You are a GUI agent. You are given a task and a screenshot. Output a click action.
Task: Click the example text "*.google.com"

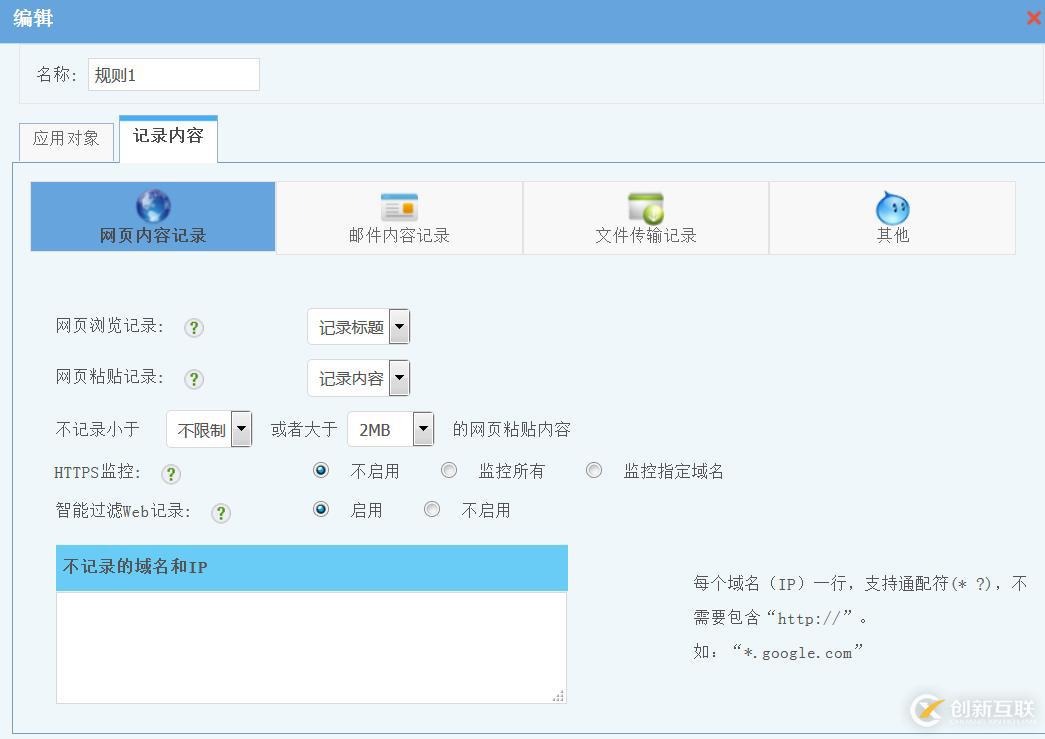pos(797,652)
